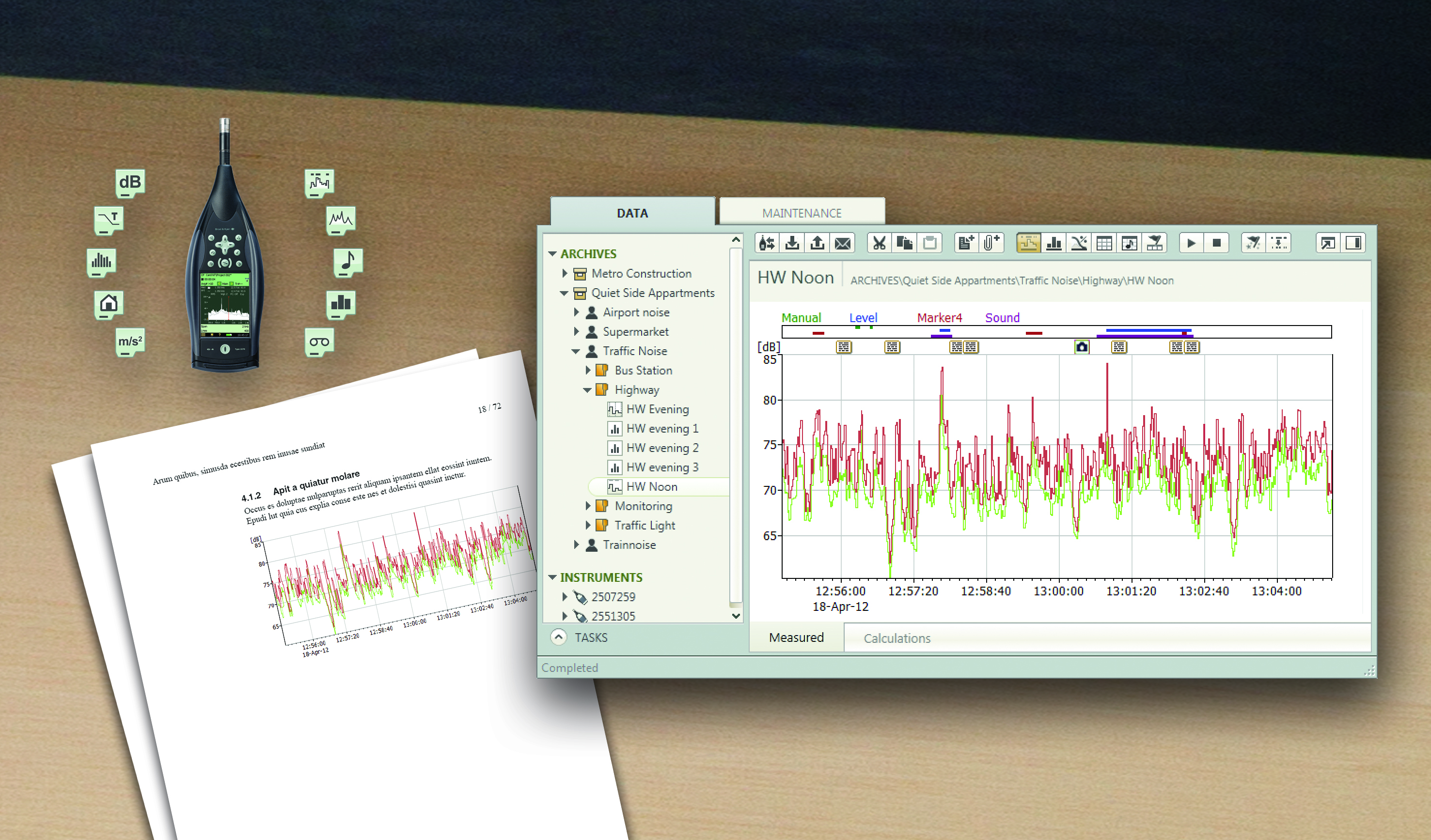Click the dB icon beside the sound meter

tap(130, 183)
